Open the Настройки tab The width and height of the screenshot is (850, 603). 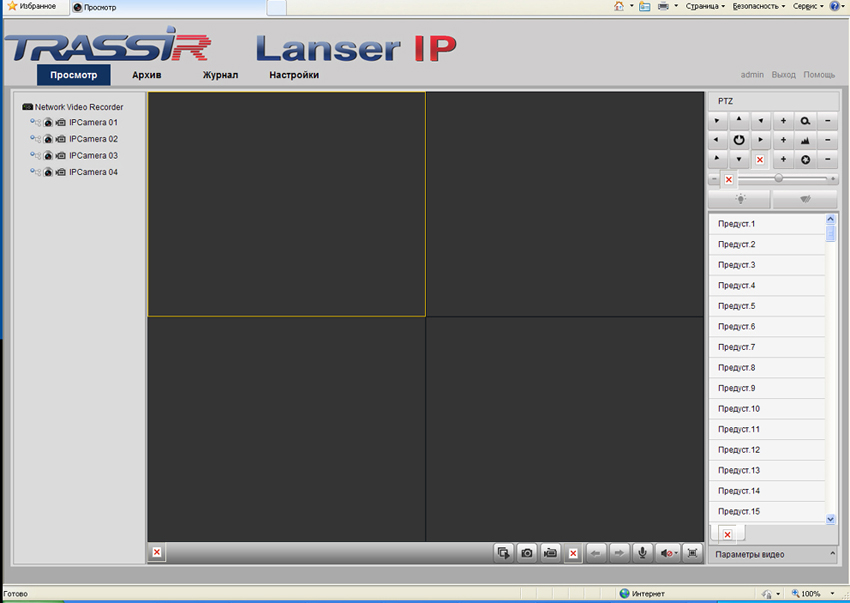294,75
